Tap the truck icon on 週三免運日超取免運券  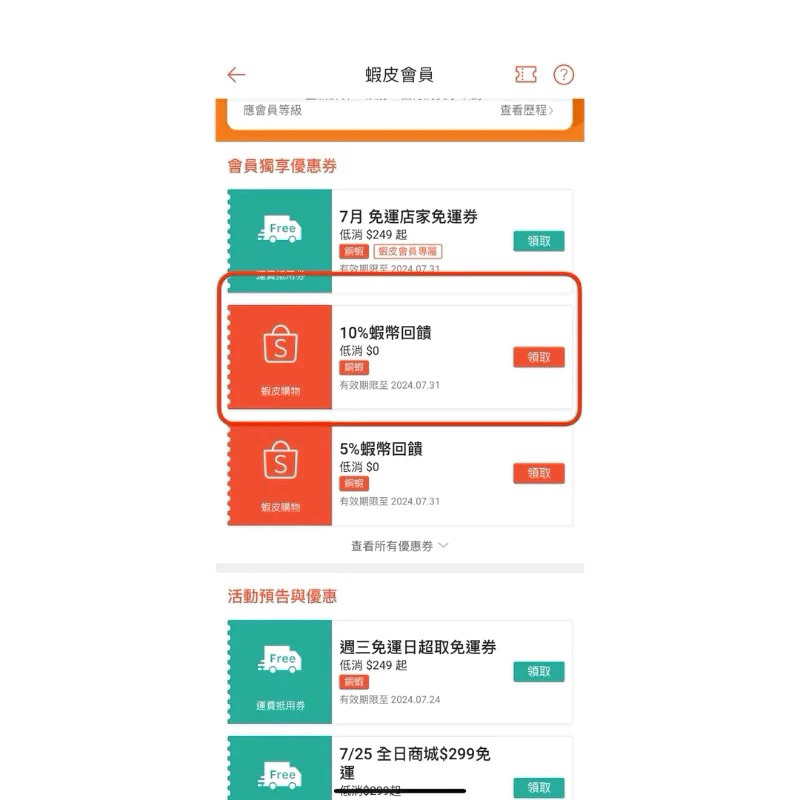[280, 659]
